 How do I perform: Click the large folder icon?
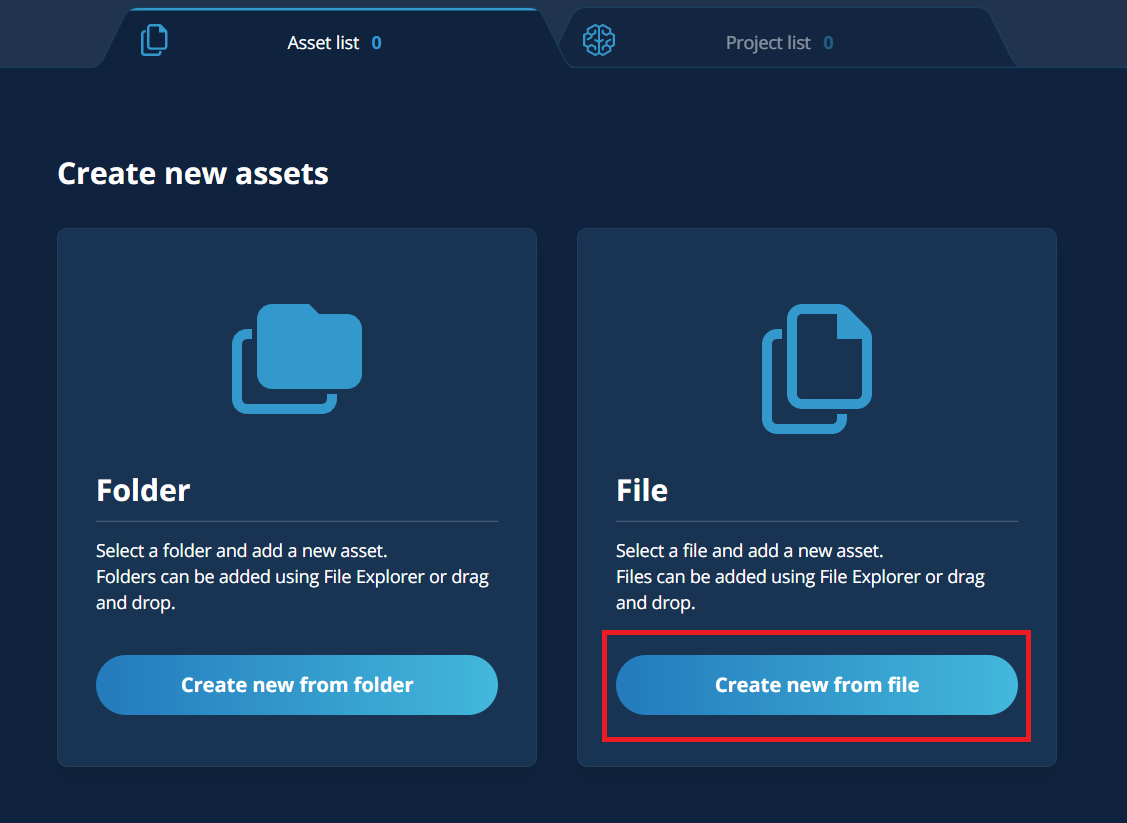297,359
